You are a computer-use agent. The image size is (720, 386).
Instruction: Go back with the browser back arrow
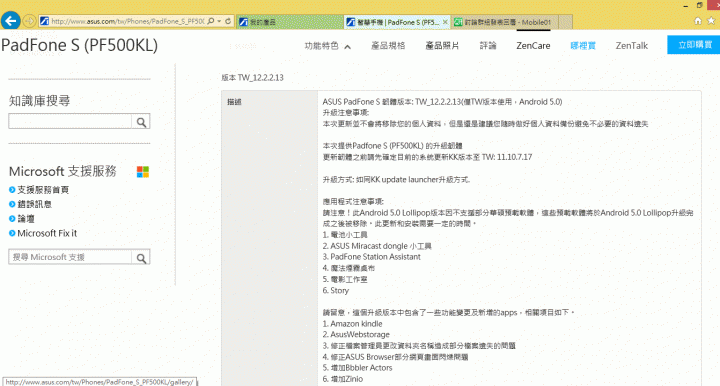(11, 21)
